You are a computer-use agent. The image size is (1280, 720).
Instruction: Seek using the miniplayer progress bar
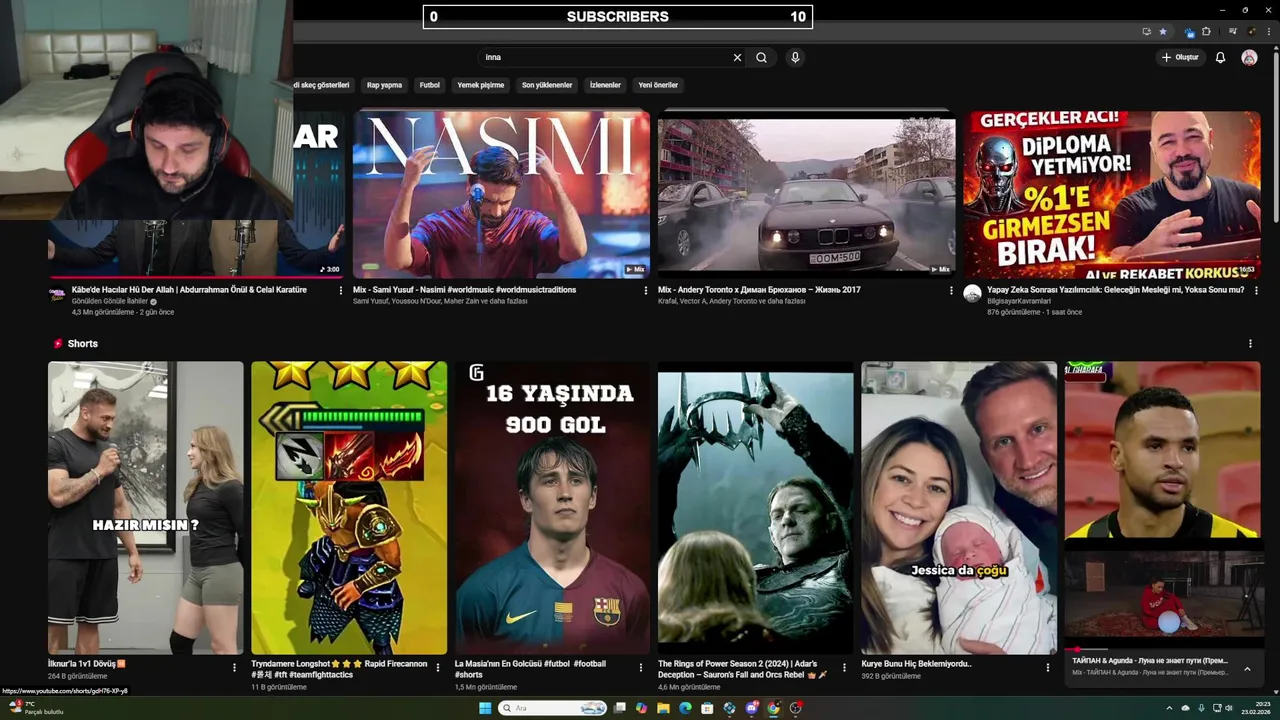[1163, 650]
